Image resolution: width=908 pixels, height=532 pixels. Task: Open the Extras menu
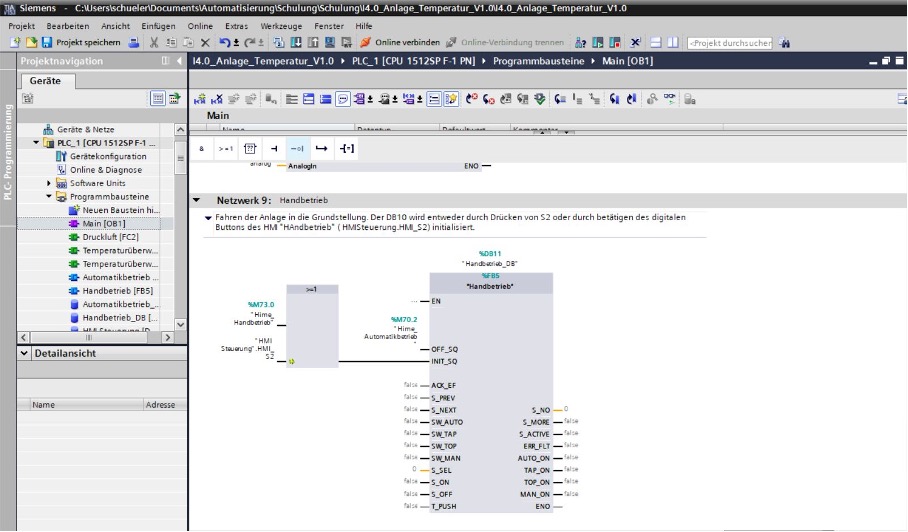237,25
